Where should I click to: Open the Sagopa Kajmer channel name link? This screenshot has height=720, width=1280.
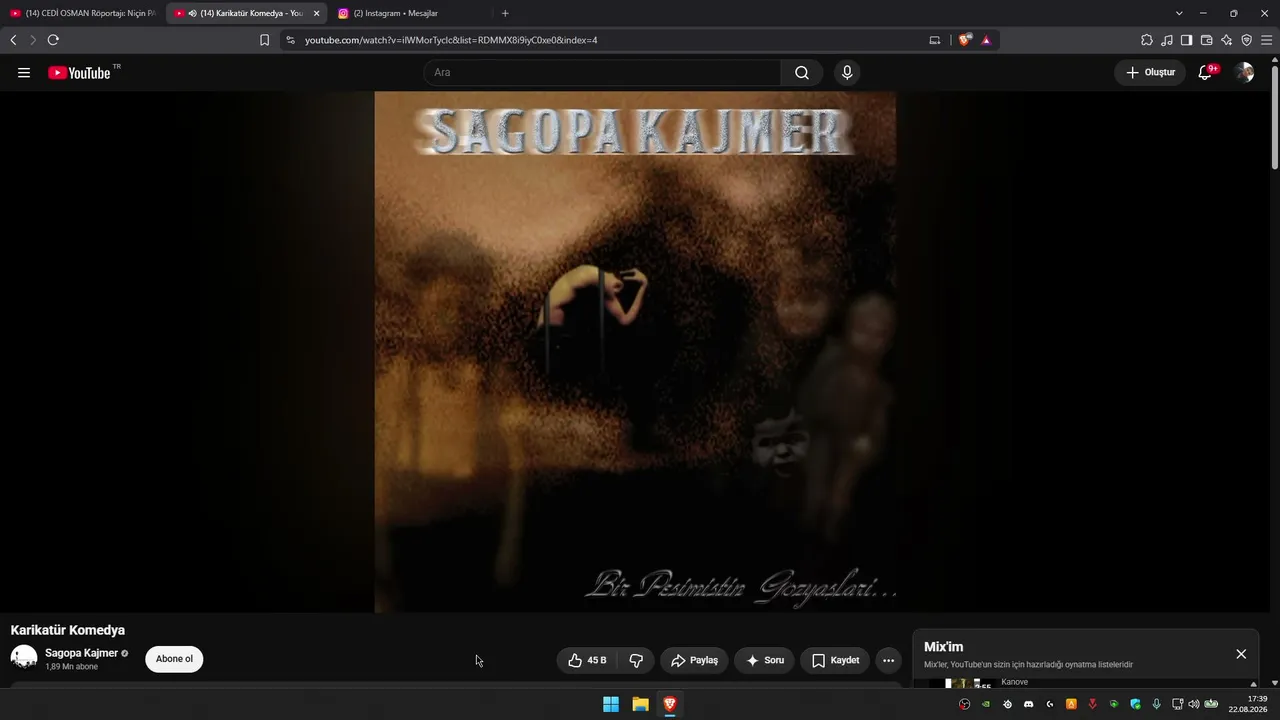[x=81, y=653]
